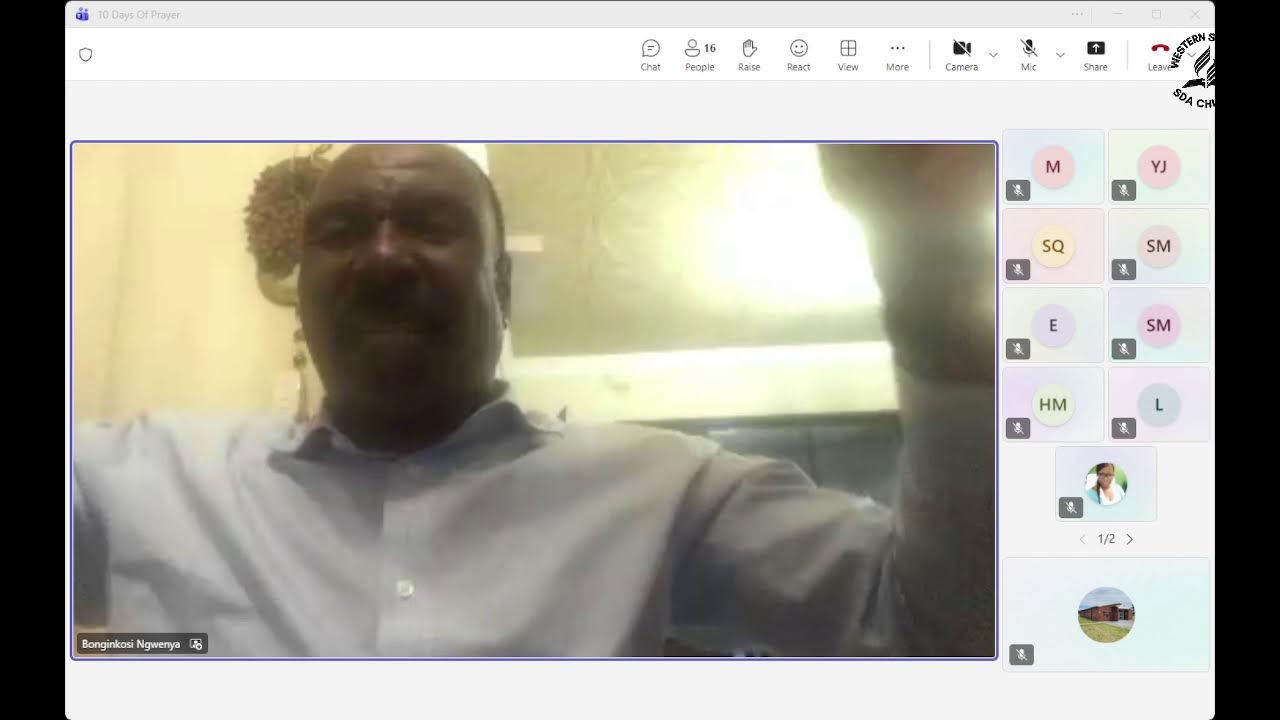Click the muted mic icon on M tile
This screenshot has width=1280, height=720.
coord(1018,190)
